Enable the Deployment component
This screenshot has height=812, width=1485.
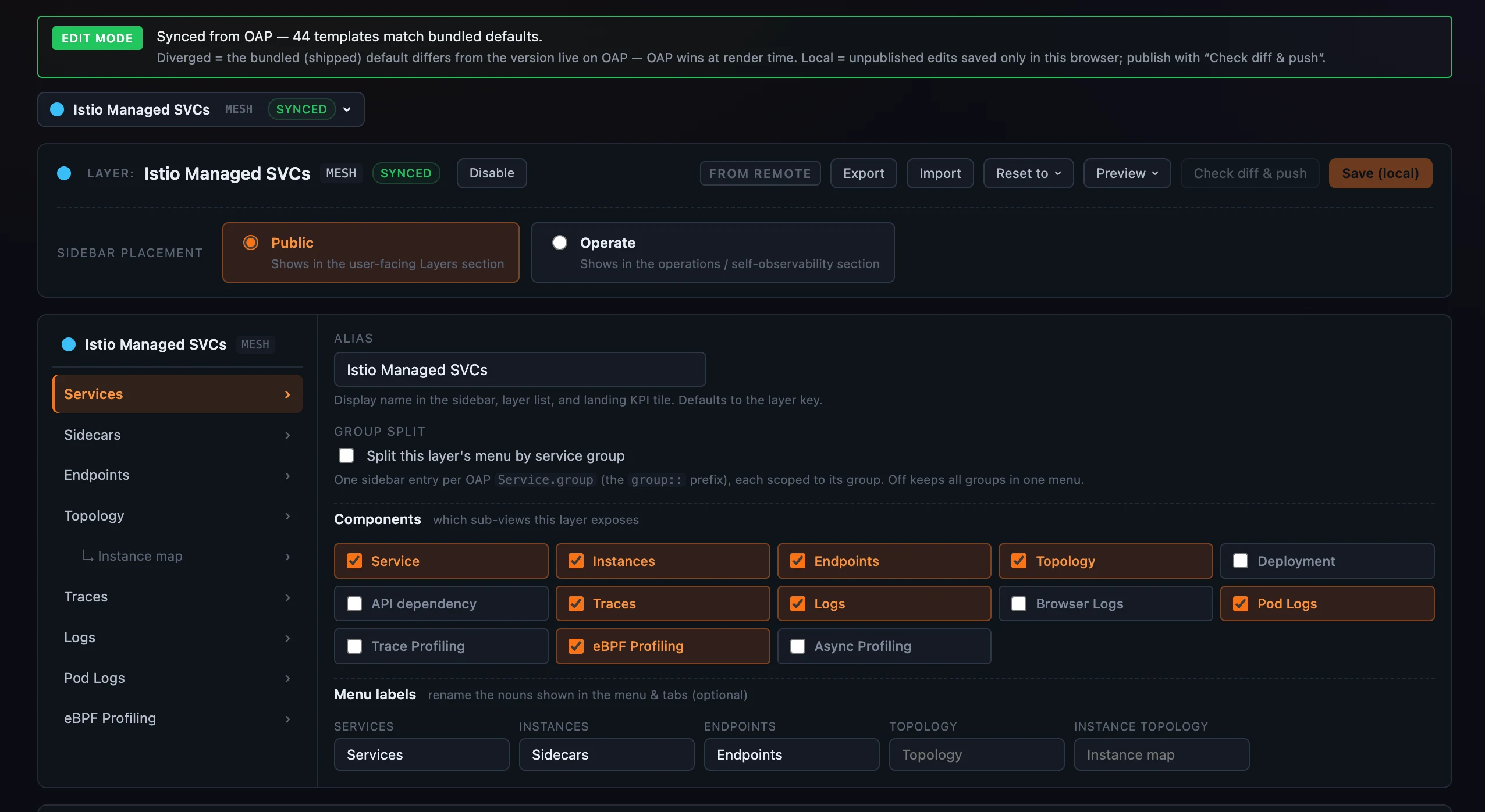1241,561
